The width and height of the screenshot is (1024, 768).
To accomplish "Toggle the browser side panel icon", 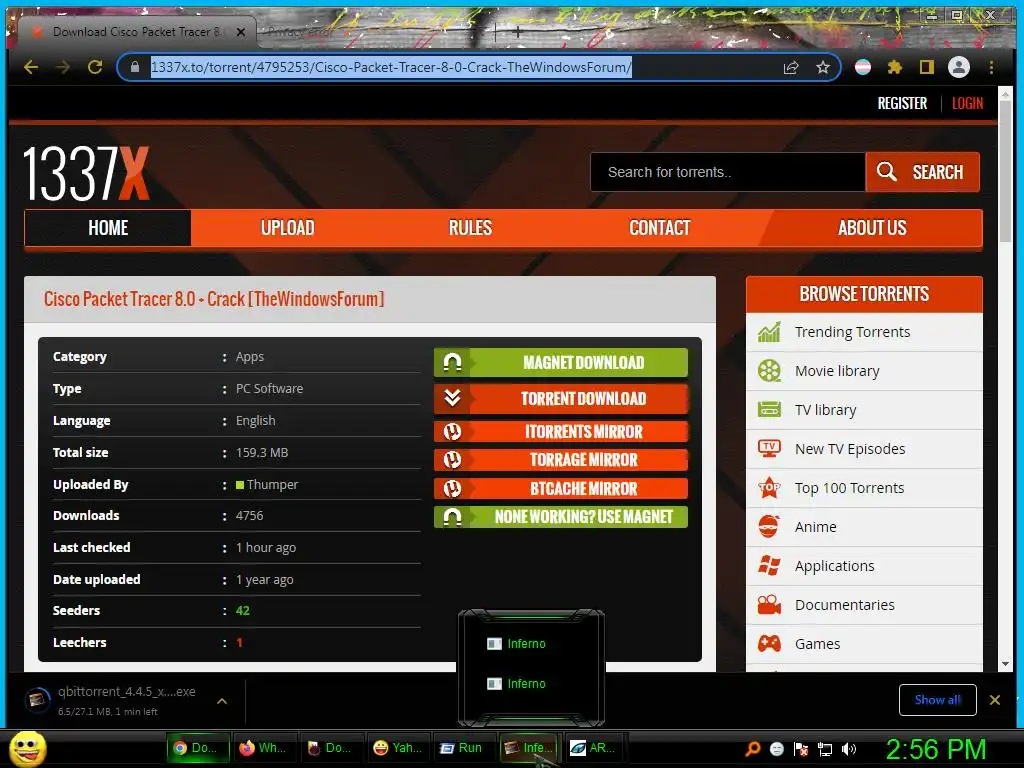I will pyautogui.click(x=927, y=67).
